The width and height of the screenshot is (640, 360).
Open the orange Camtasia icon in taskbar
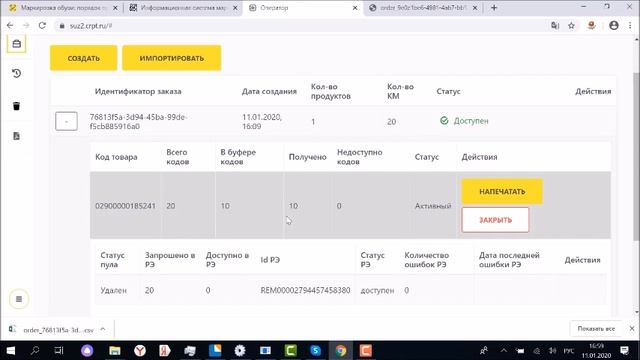tap(366, 351)
